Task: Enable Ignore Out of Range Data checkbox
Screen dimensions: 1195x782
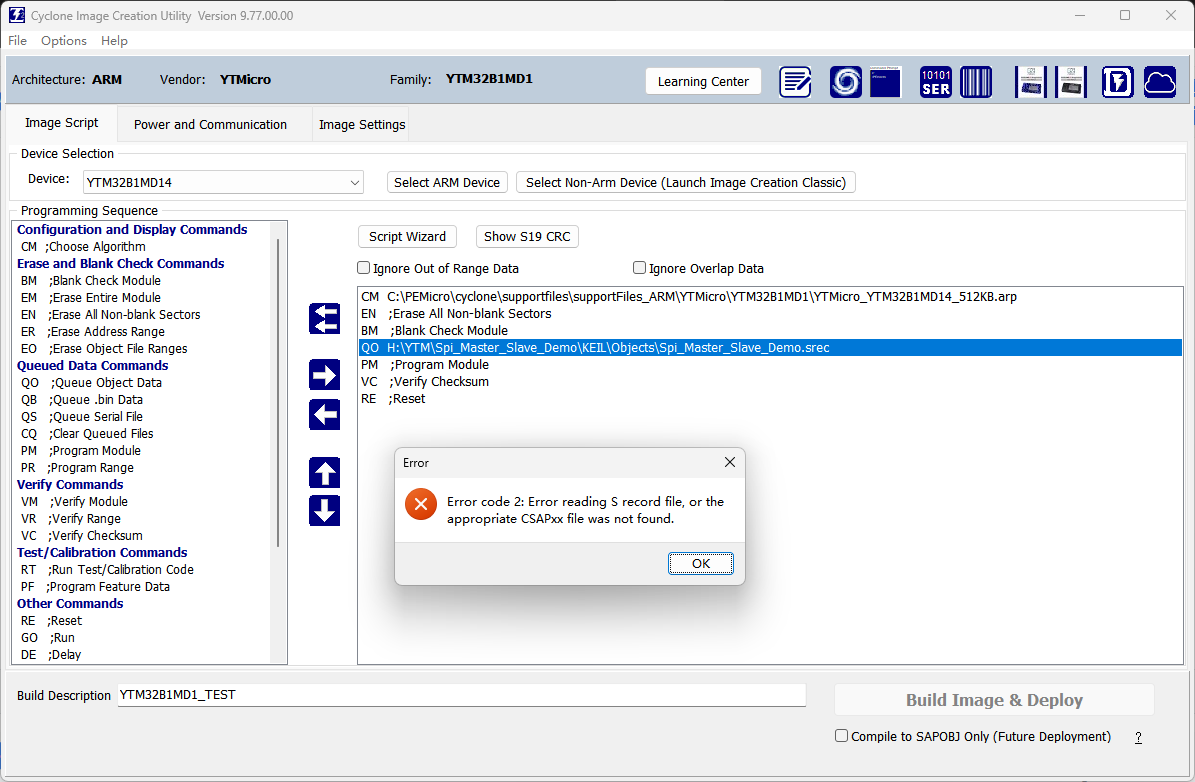Action: 364,268
